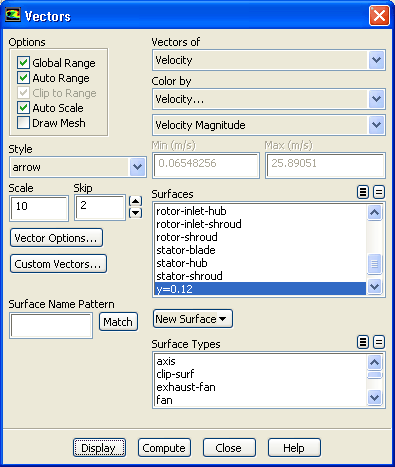Click the Surfaces list scrollbar thumb
This screenshot has height=467, width=395.
(375, 264)
